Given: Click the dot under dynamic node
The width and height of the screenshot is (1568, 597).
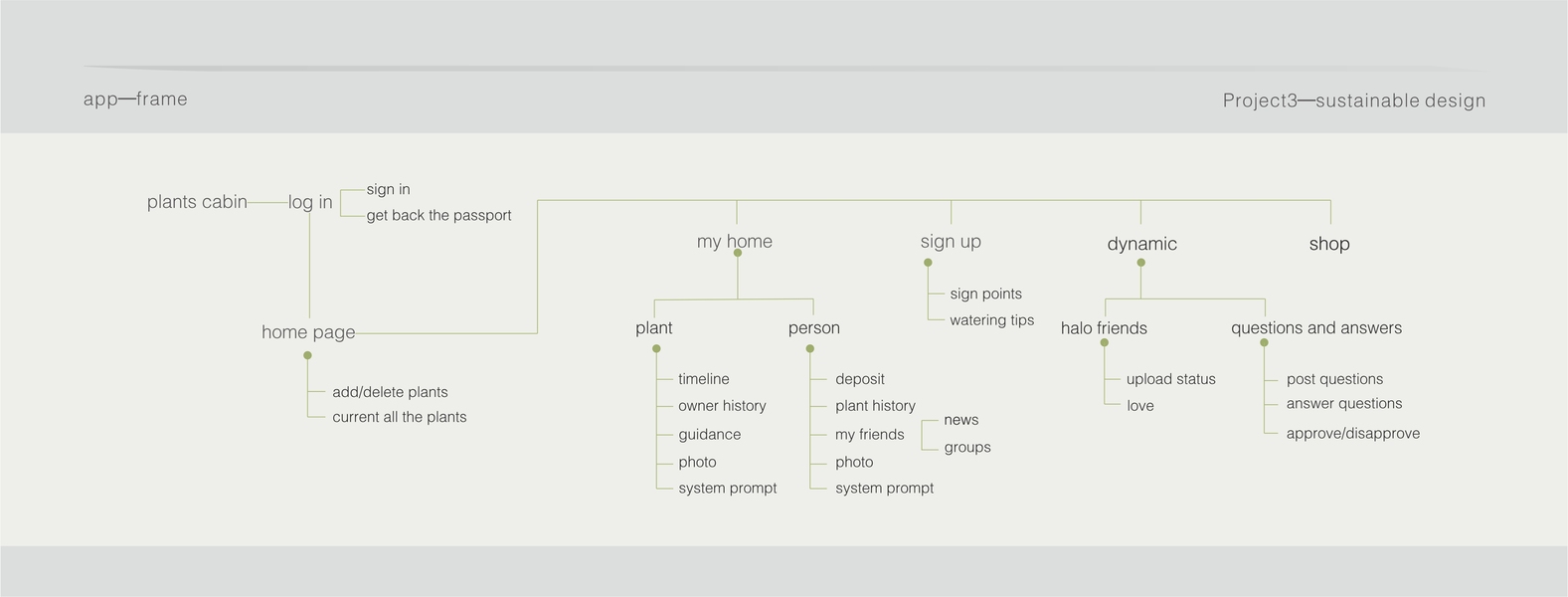Looking at the screenshot, I should point(1140,263).
